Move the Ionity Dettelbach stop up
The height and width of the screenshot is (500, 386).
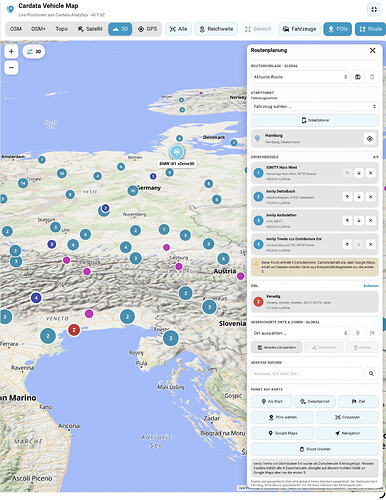pyautogui.click(x=347, y=197)
